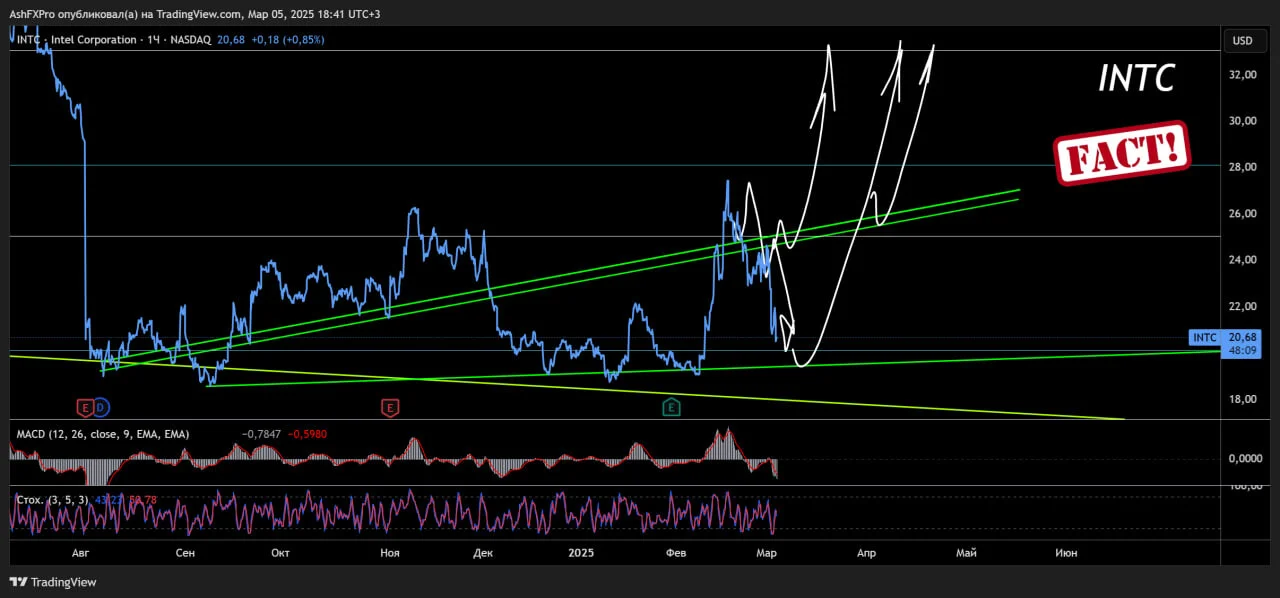Click the Фев month label on time axis
Screen dimensions: 1280x598
coord(675,552)
